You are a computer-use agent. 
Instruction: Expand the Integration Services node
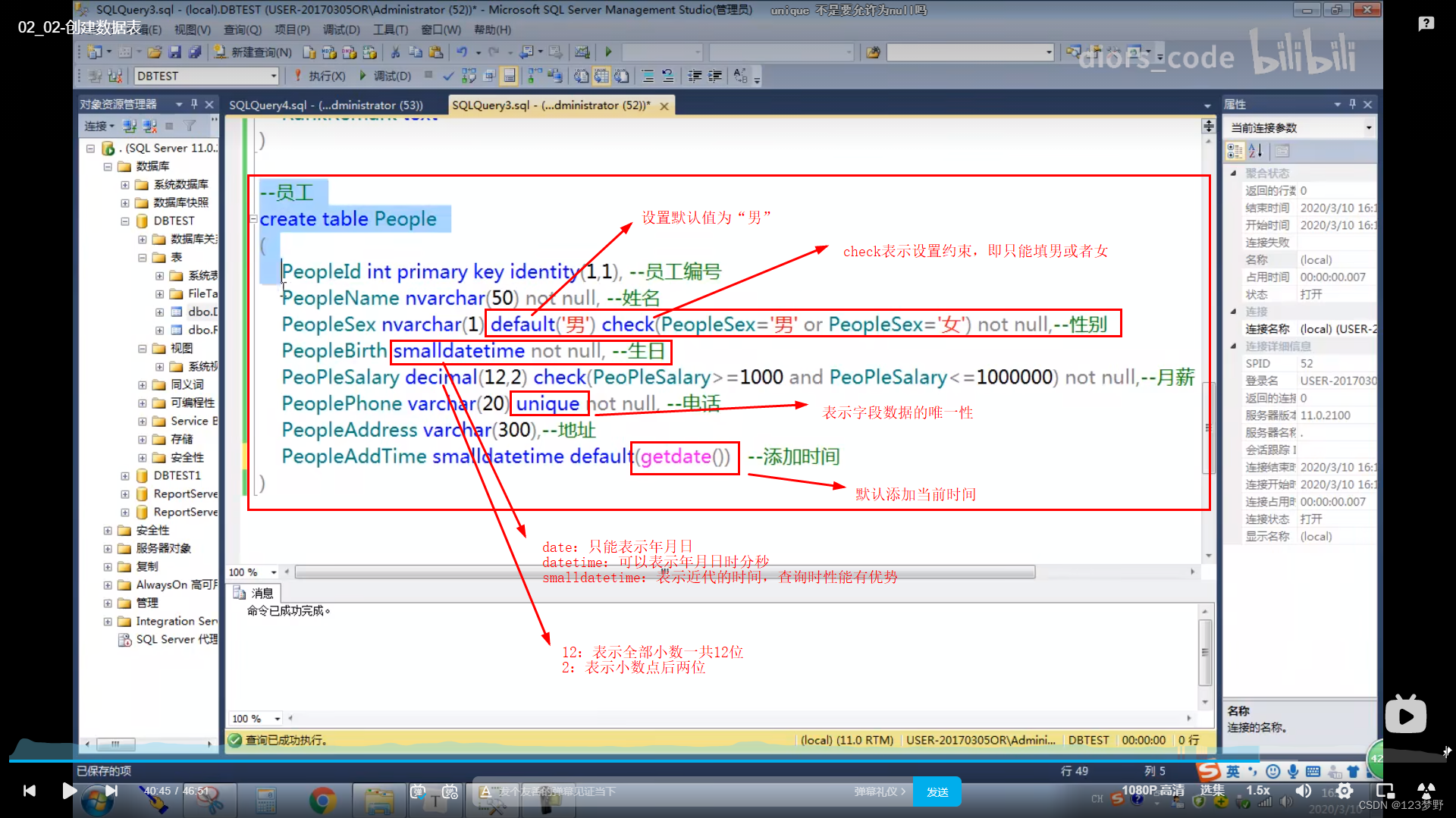click(x=108, y=622)
